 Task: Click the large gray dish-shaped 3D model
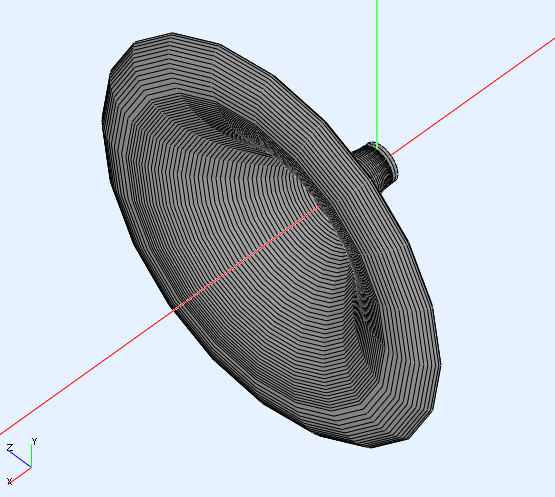[x=271, y=240]
